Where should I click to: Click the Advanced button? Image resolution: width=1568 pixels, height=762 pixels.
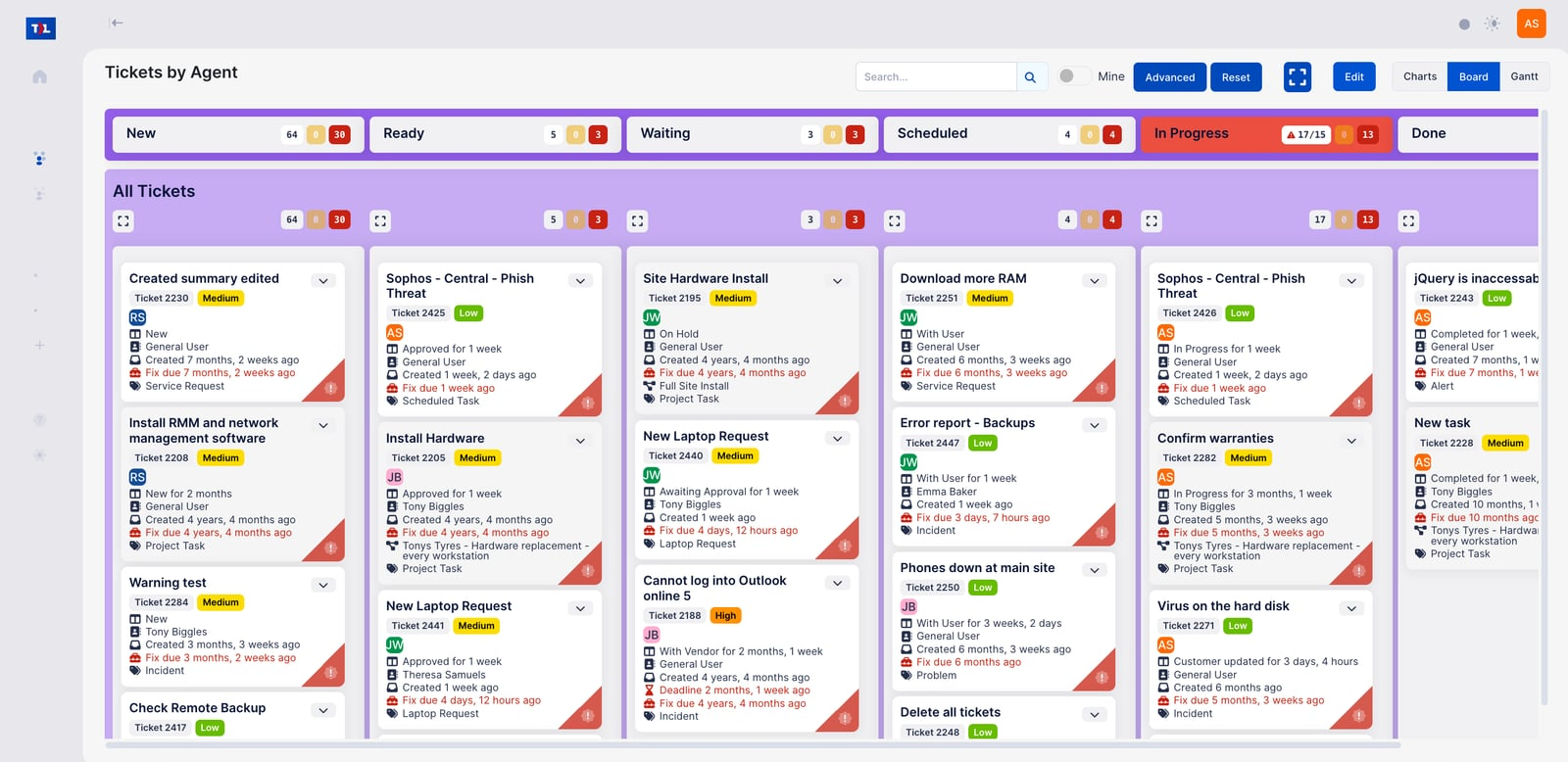pos(1170,77)
